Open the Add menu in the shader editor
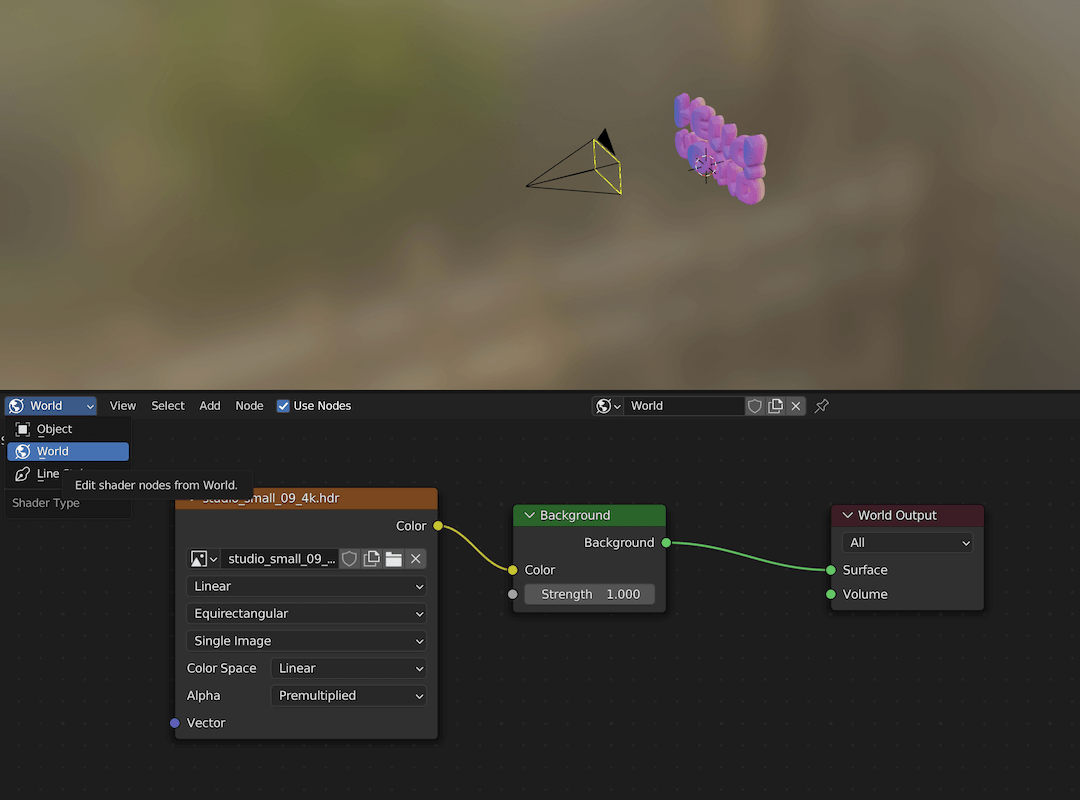 [x=209, y=405]
